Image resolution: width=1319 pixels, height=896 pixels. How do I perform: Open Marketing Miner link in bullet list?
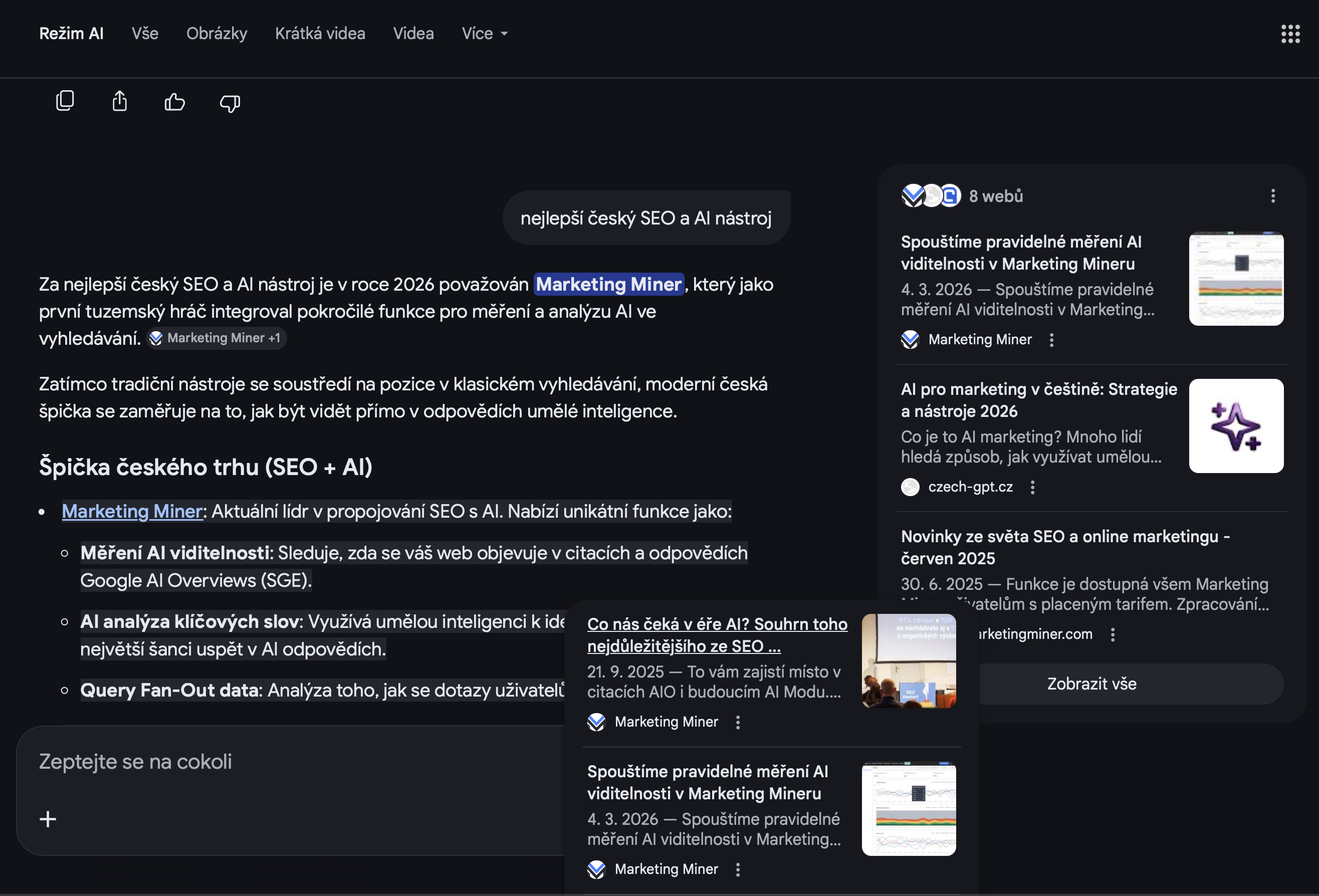[132, 511]
